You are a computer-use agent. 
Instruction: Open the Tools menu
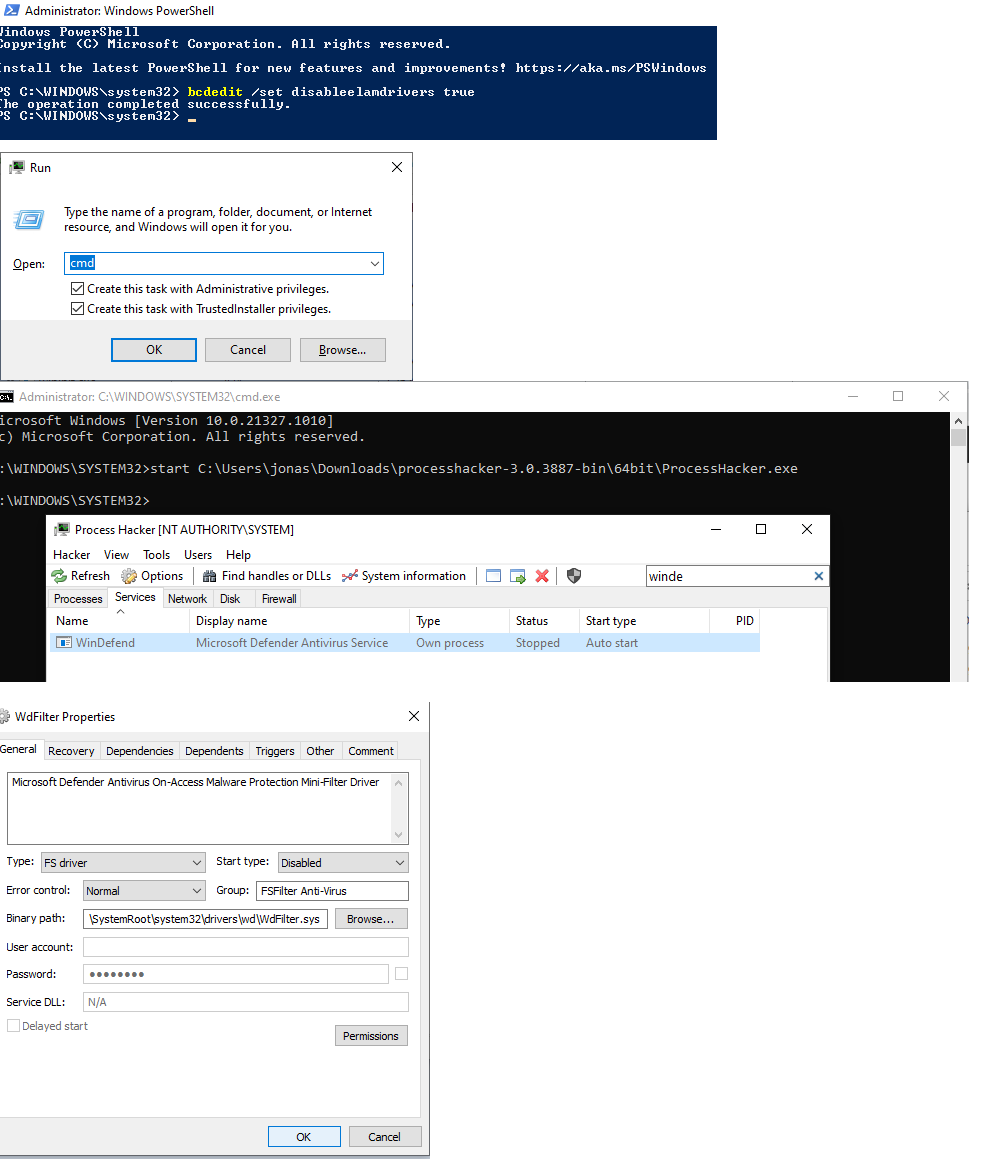pos(157,555)
